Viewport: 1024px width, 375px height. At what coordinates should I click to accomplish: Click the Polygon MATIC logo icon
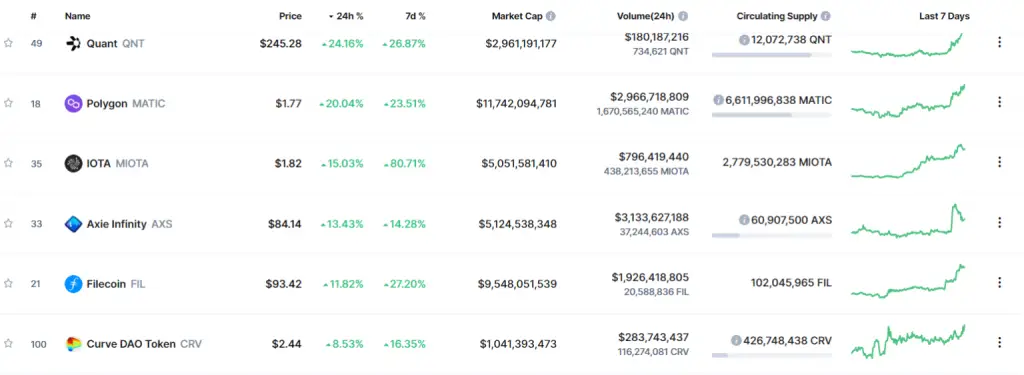coord(73,103)
